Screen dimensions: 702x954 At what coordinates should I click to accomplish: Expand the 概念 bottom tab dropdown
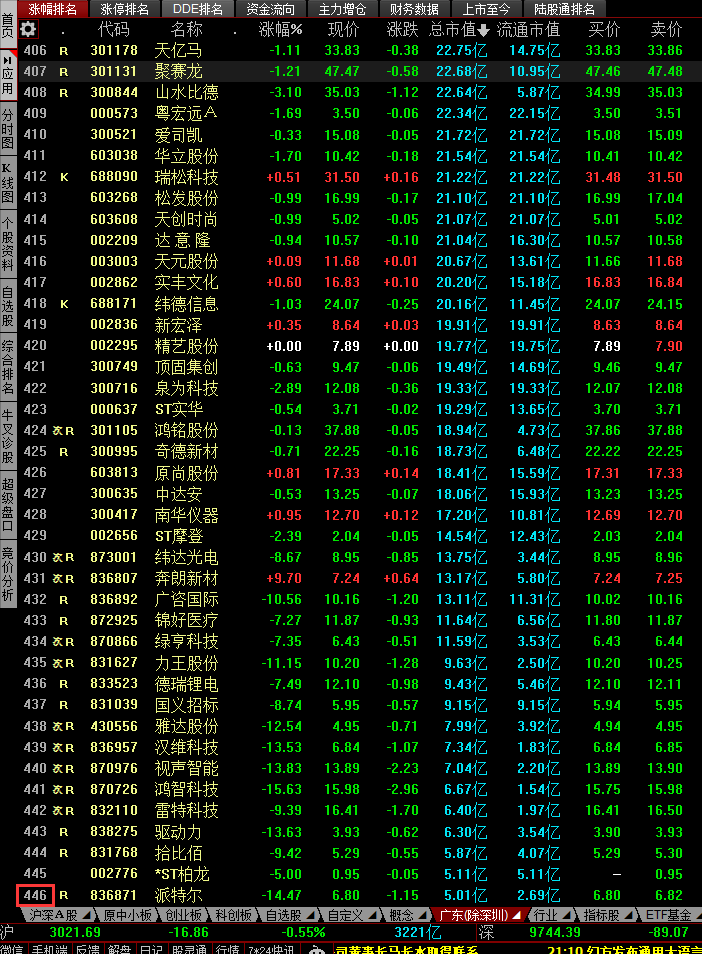pyautogui.click(x=422, y=914)
